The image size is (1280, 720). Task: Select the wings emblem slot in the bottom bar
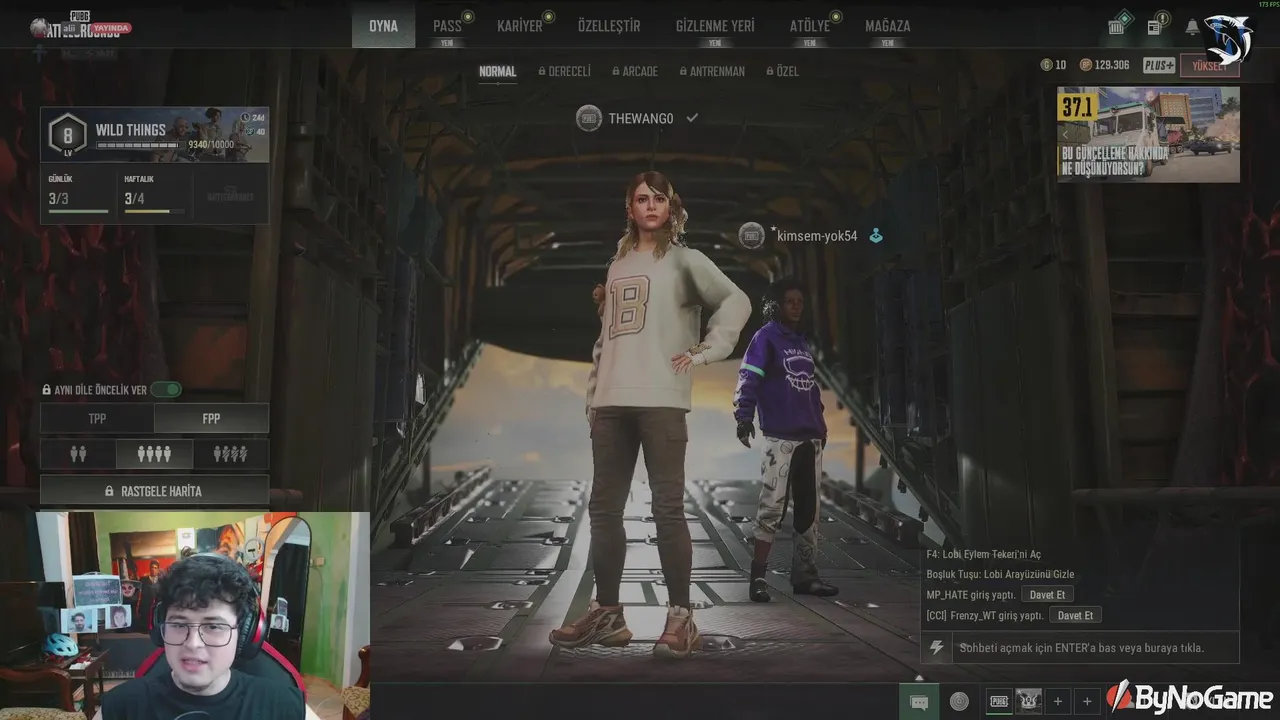point(1028,701)
